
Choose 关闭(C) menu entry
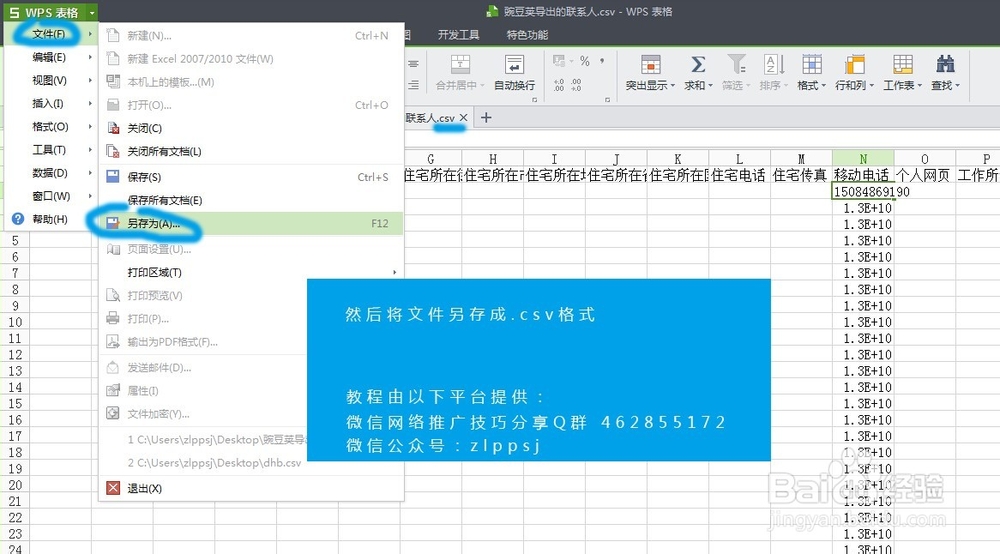[251, 128]
